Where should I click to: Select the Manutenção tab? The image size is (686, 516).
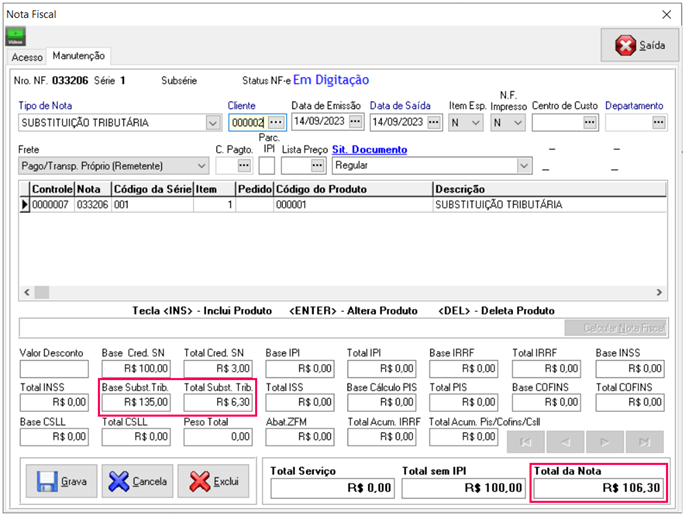point(79,56)
